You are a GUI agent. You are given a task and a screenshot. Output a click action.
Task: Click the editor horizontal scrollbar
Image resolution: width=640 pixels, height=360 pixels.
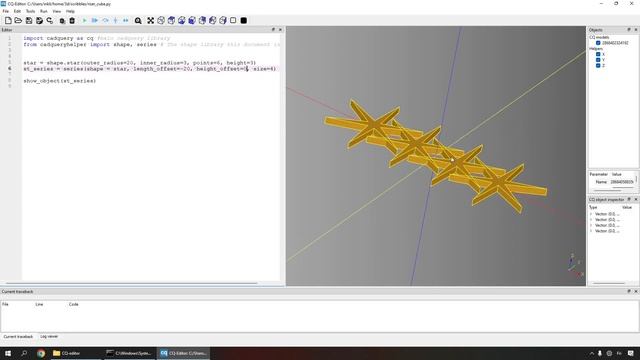pos(131,283)
